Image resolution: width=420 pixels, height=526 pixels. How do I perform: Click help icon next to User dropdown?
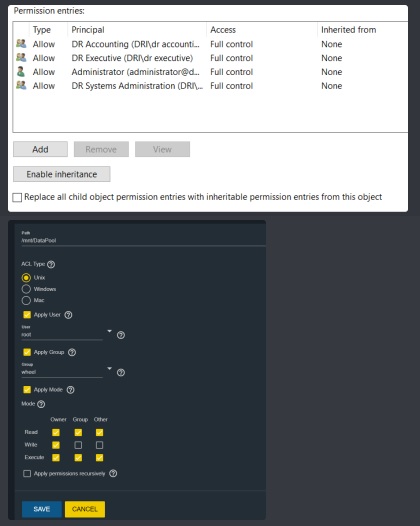pyautogui.click(x=121, y=335)
